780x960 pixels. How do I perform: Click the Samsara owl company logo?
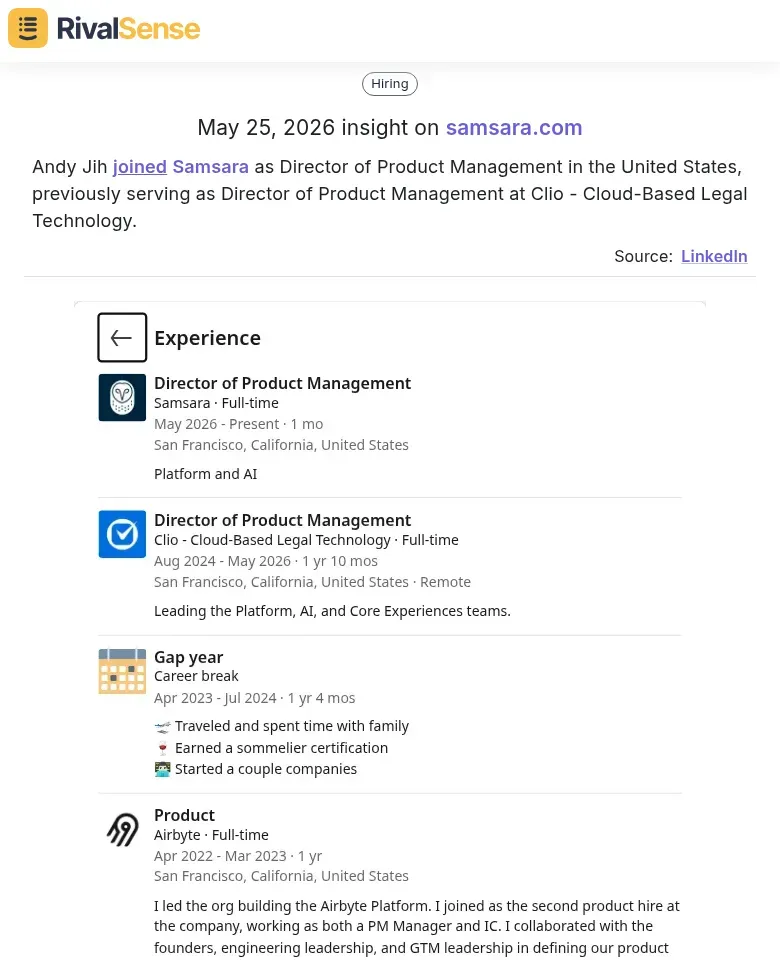click(122, 397)
